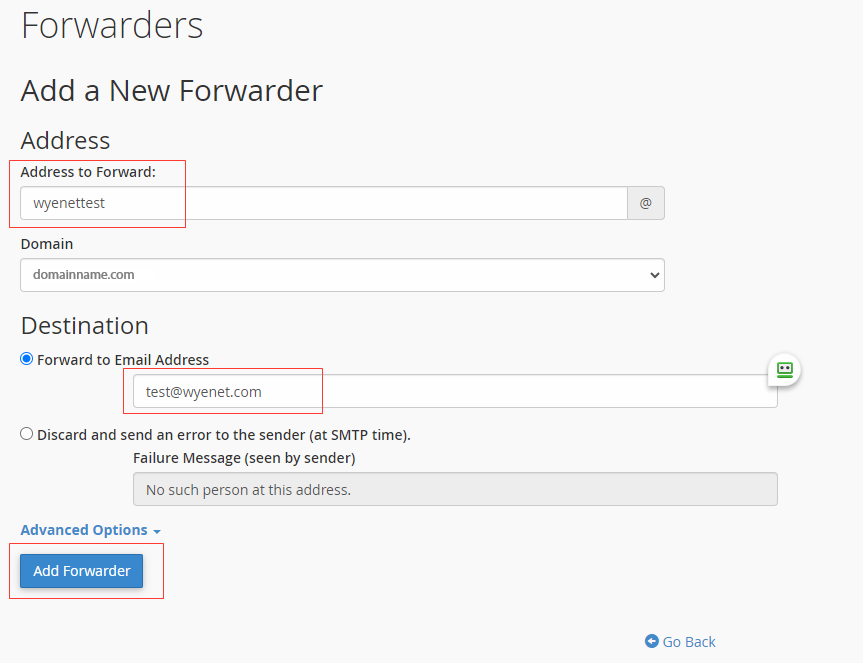Click the @ symbol addon box
The image size is (863, 663).
pyautogui.click(x=646, y=203)
